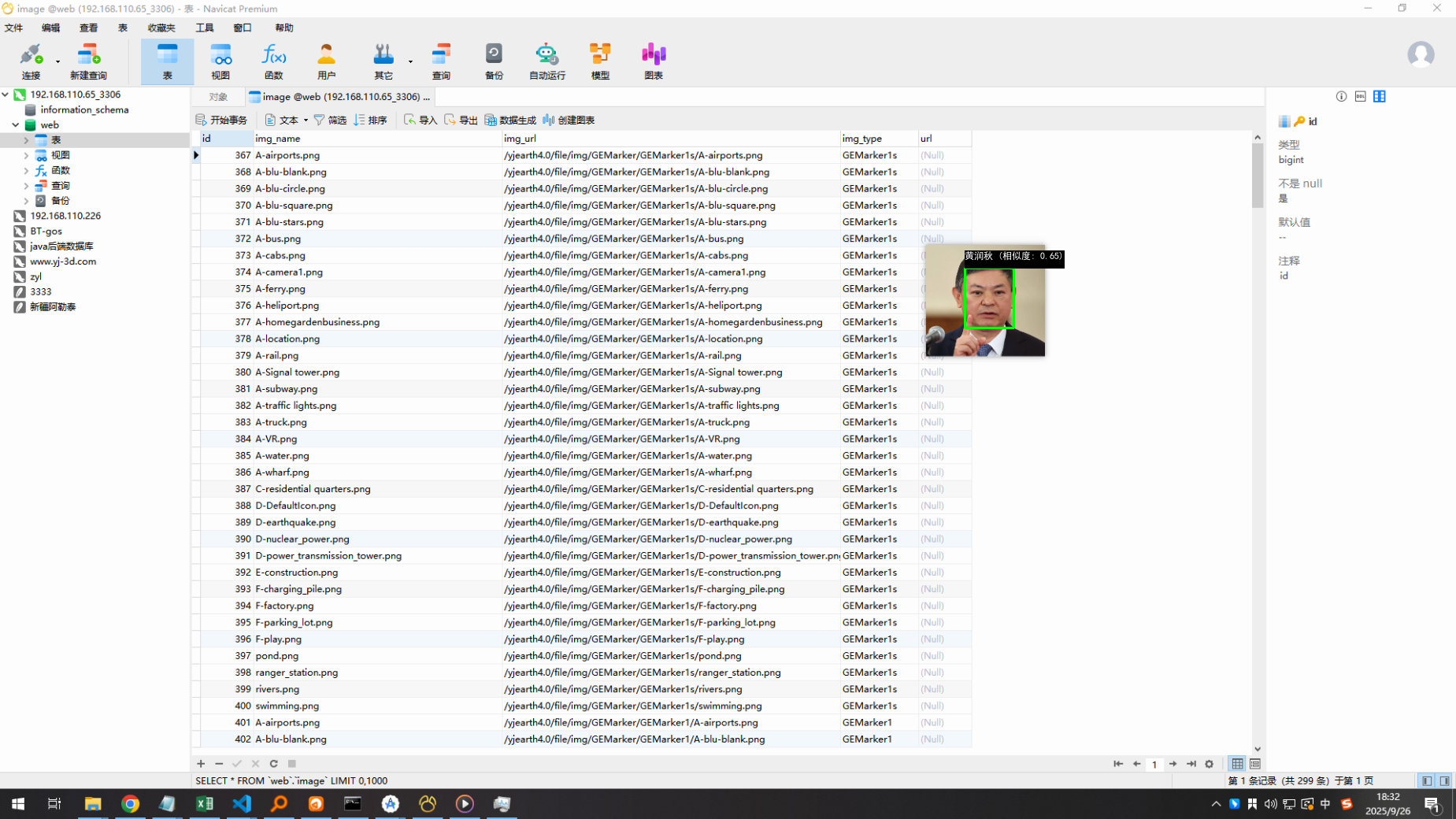Switch to grid view at bottom right
This screenshot has width=1456, height=819.
(x=1237, y=764)
